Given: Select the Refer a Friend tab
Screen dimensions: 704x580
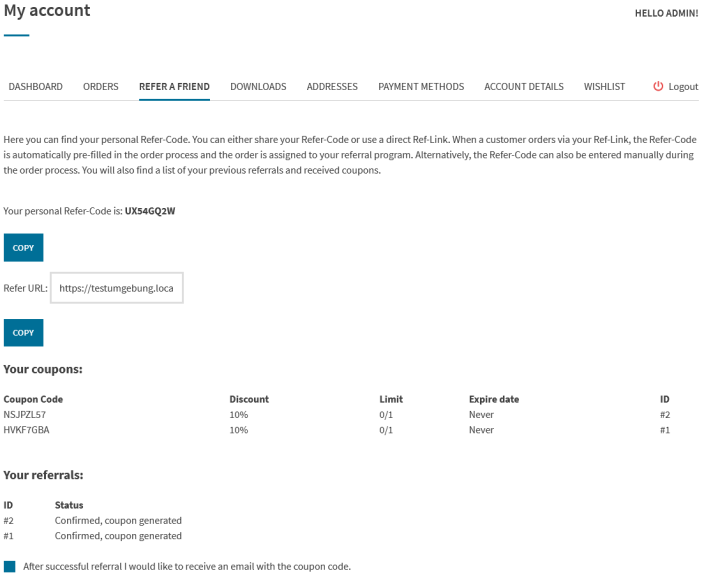Looking at the screenshot, I should 174,87.
